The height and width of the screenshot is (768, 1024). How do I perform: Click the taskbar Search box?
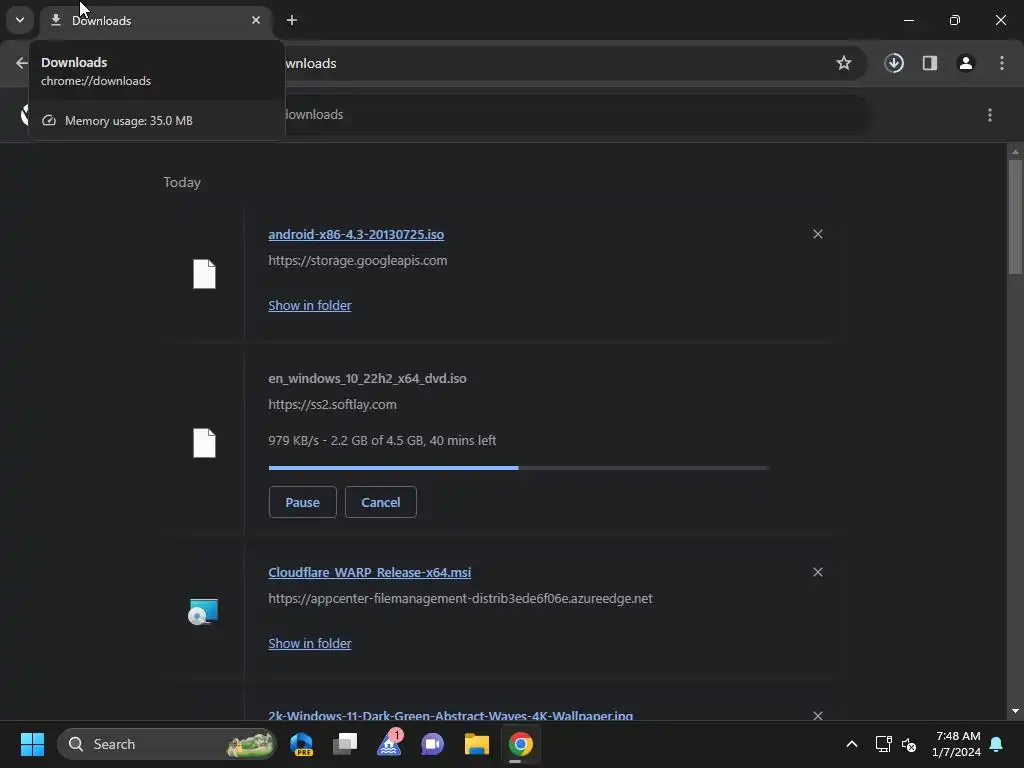pyautogui.click(x=167, y=744)
